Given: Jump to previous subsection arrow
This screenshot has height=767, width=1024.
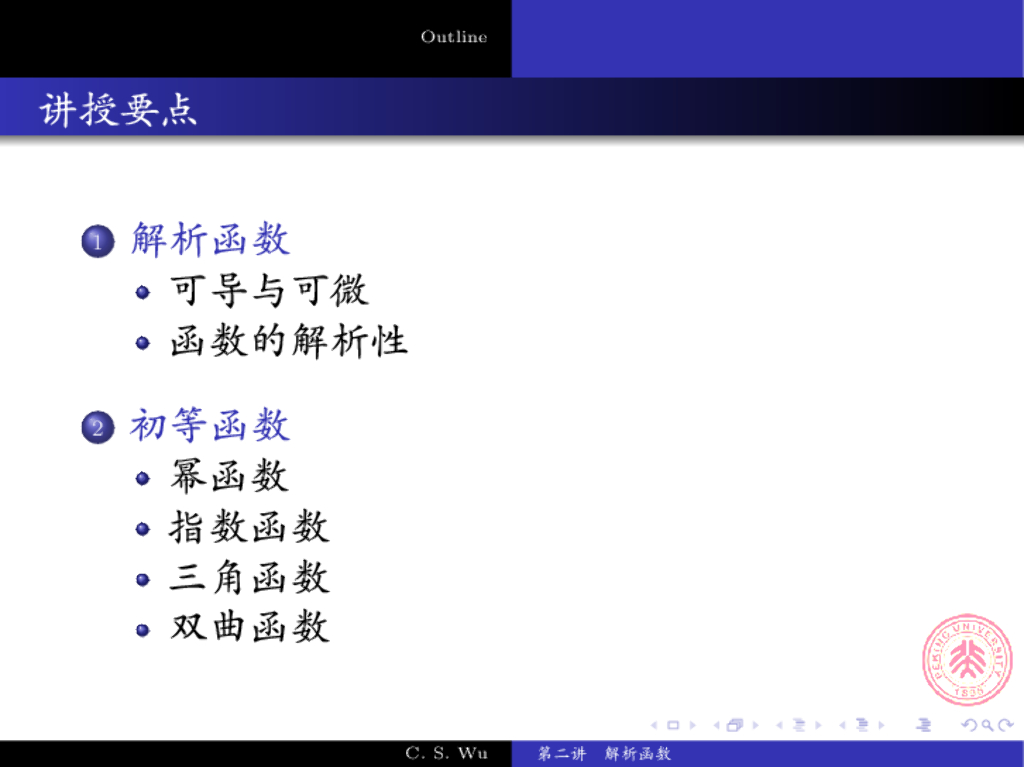Looking at the screenshot, I should (x=779, y=725).
